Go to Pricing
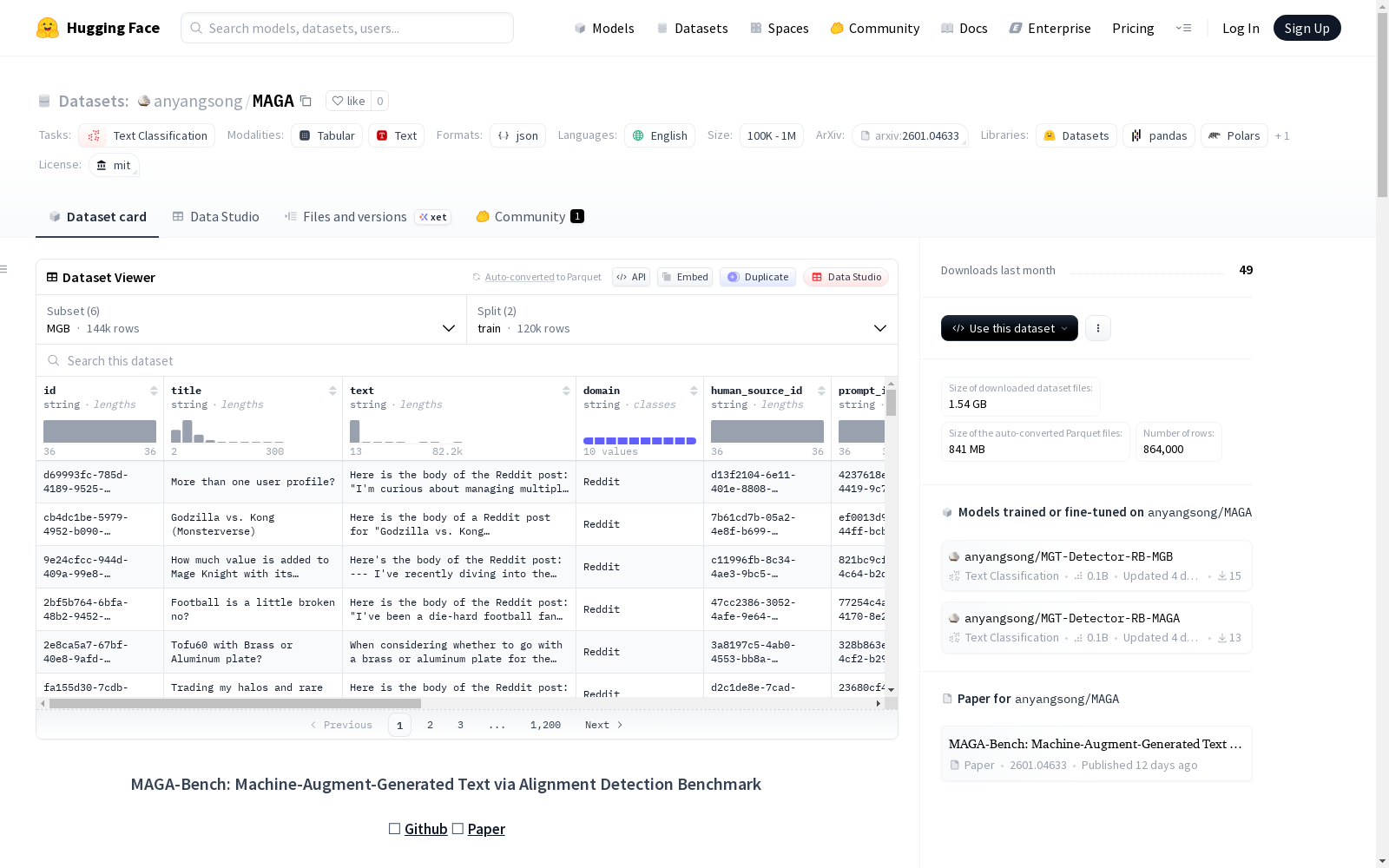1389x868 pixels. 1133,28
